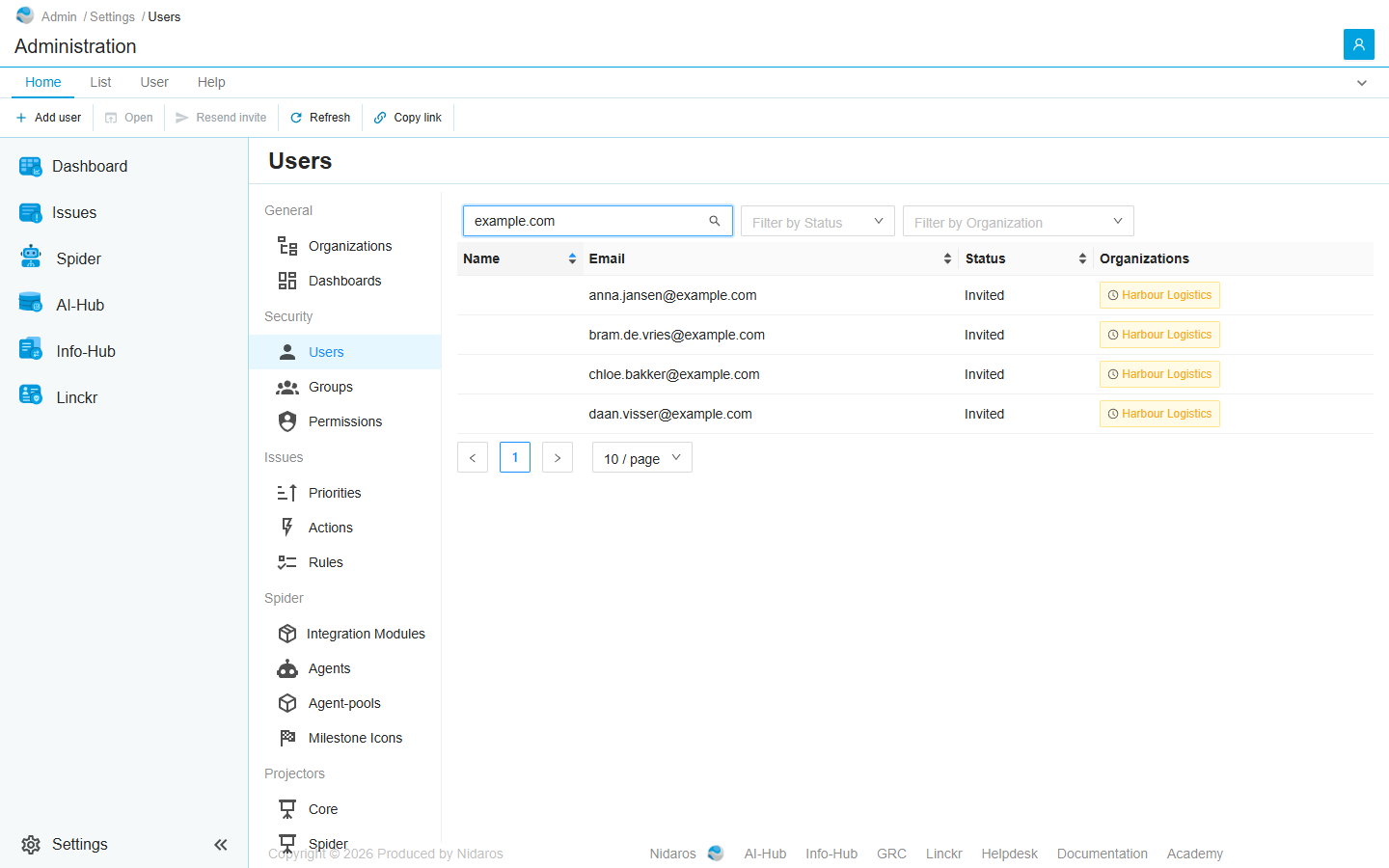Open the GRC footer link
Viewport: 1389px width, 868px height.
click(891, 854)
